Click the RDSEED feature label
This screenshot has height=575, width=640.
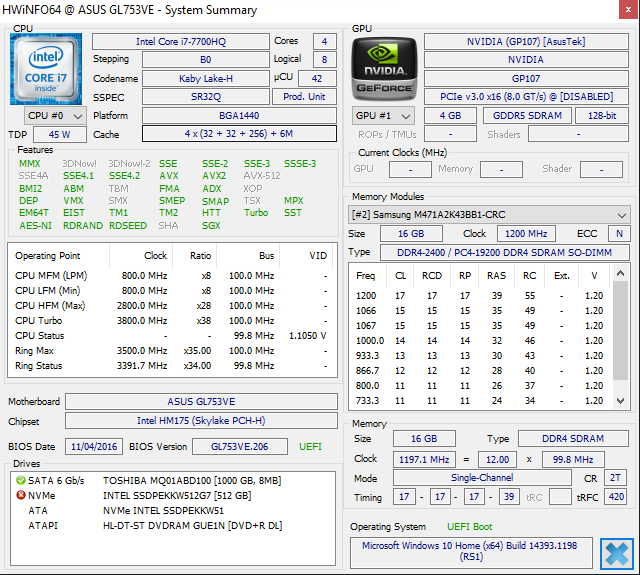pos(128,226)
